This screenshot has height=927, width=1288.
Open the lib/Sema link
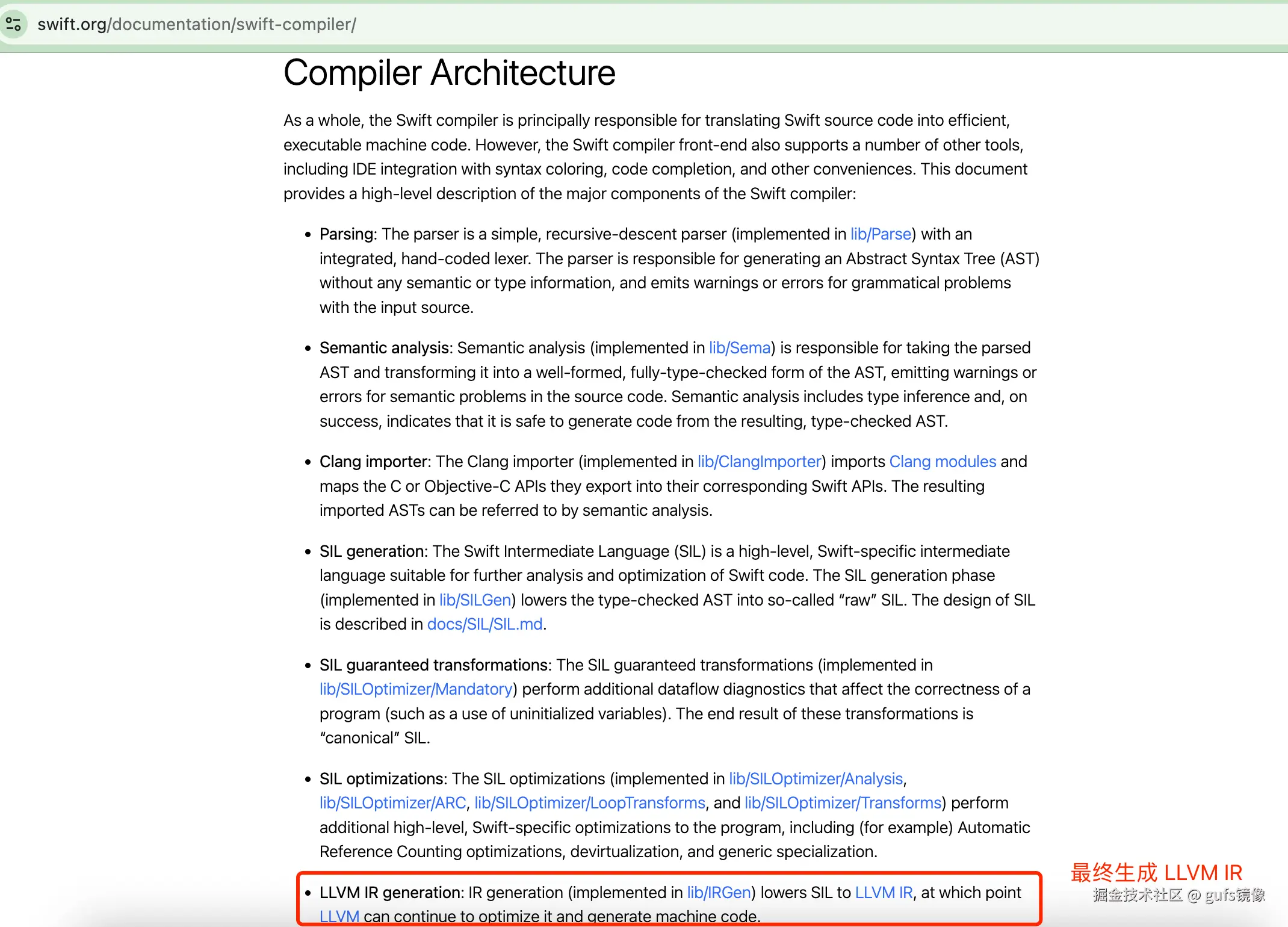pos(739,348)
